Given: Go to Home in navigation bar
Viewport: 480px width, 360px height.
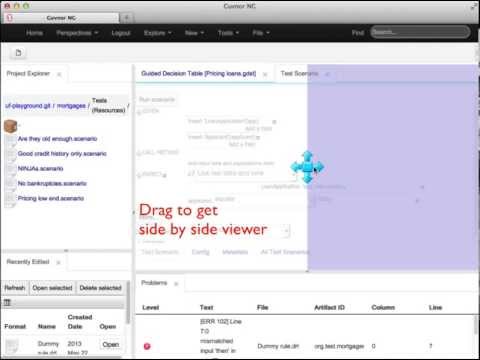Looking at the screenshot, I should click(34, 33).
